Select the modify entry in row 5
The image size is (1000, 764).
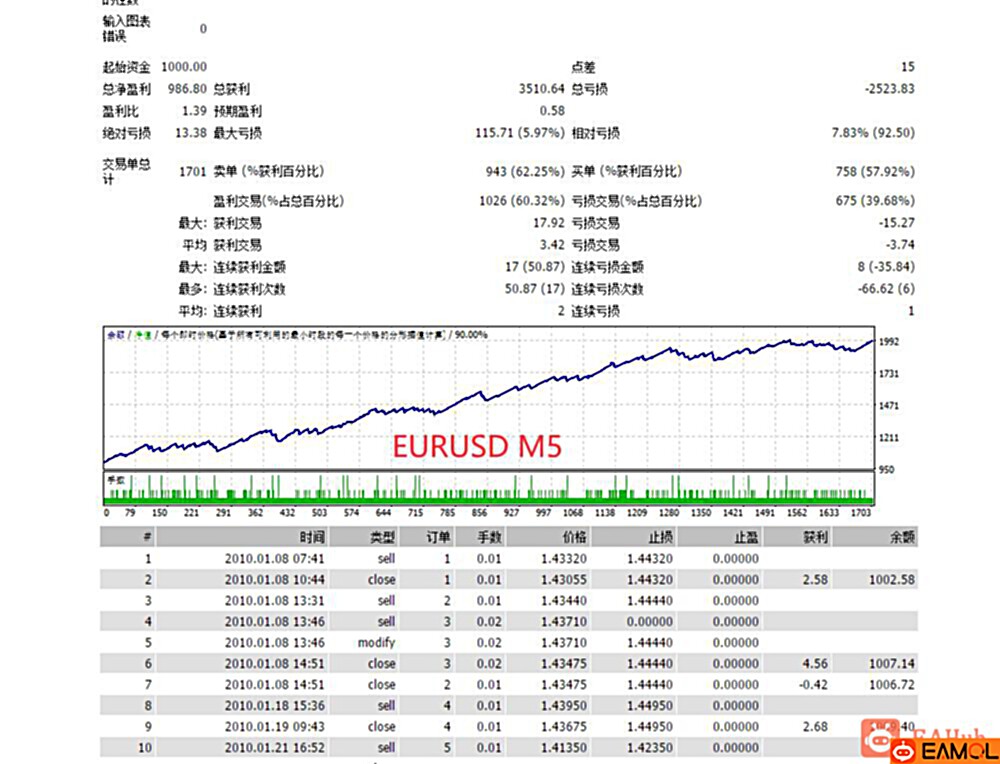point(376,642)
